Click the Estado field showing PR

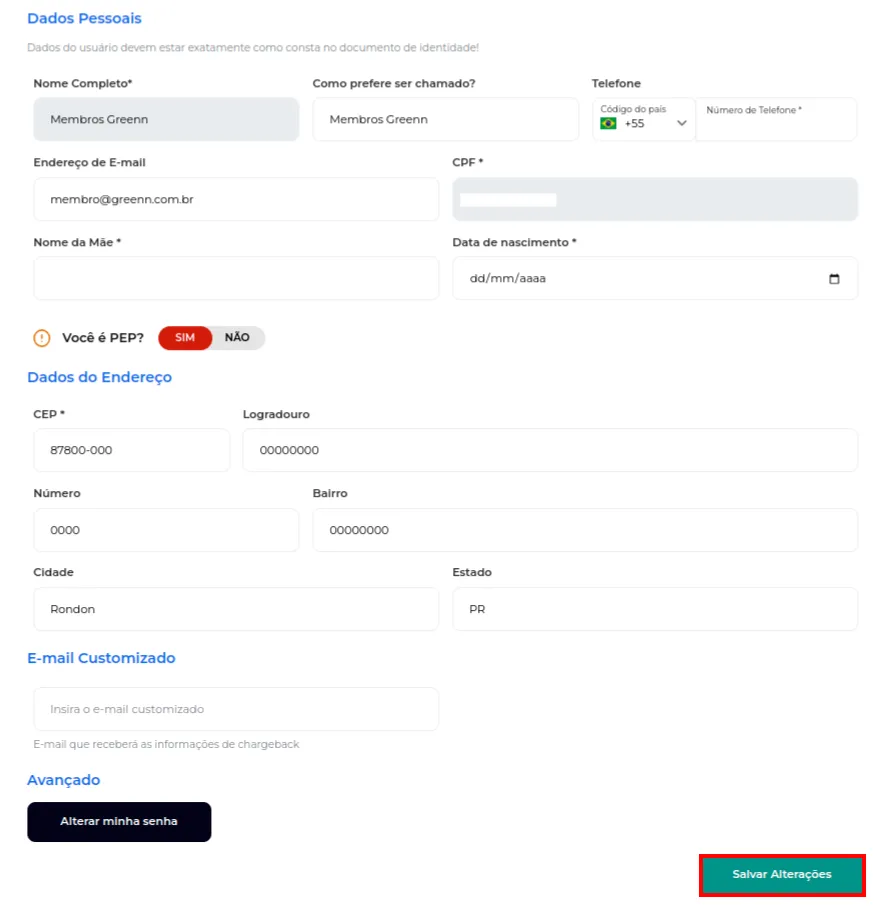pos(655,609)
